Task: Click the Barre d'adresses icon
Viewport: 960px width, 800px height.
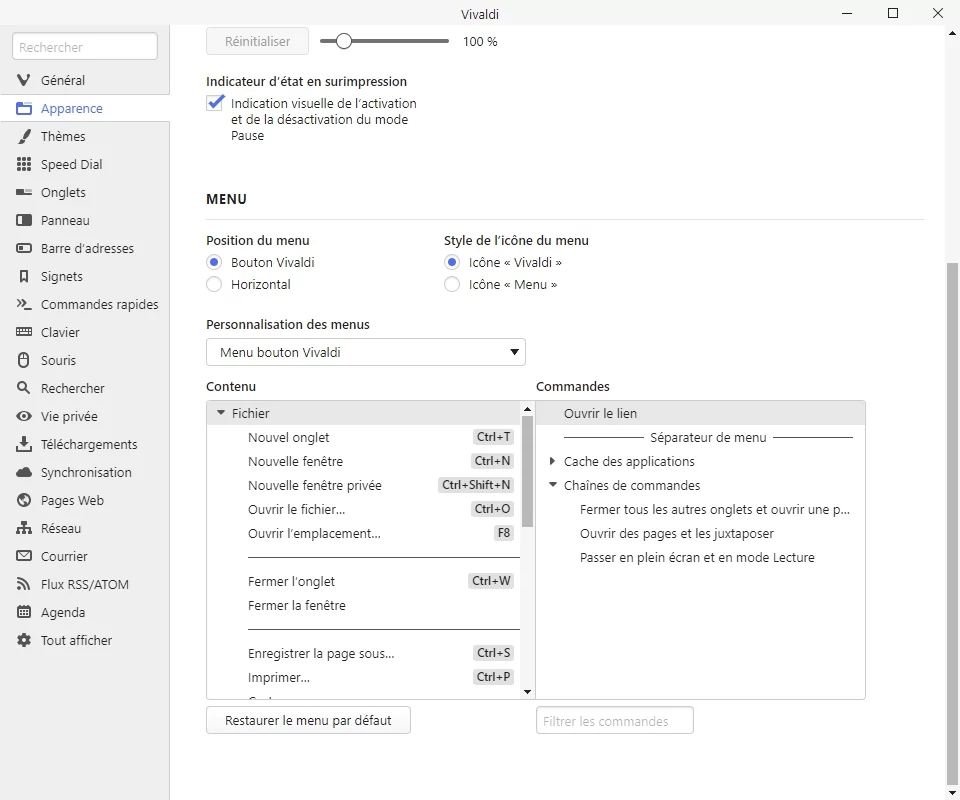Action: tap(23, 249)
